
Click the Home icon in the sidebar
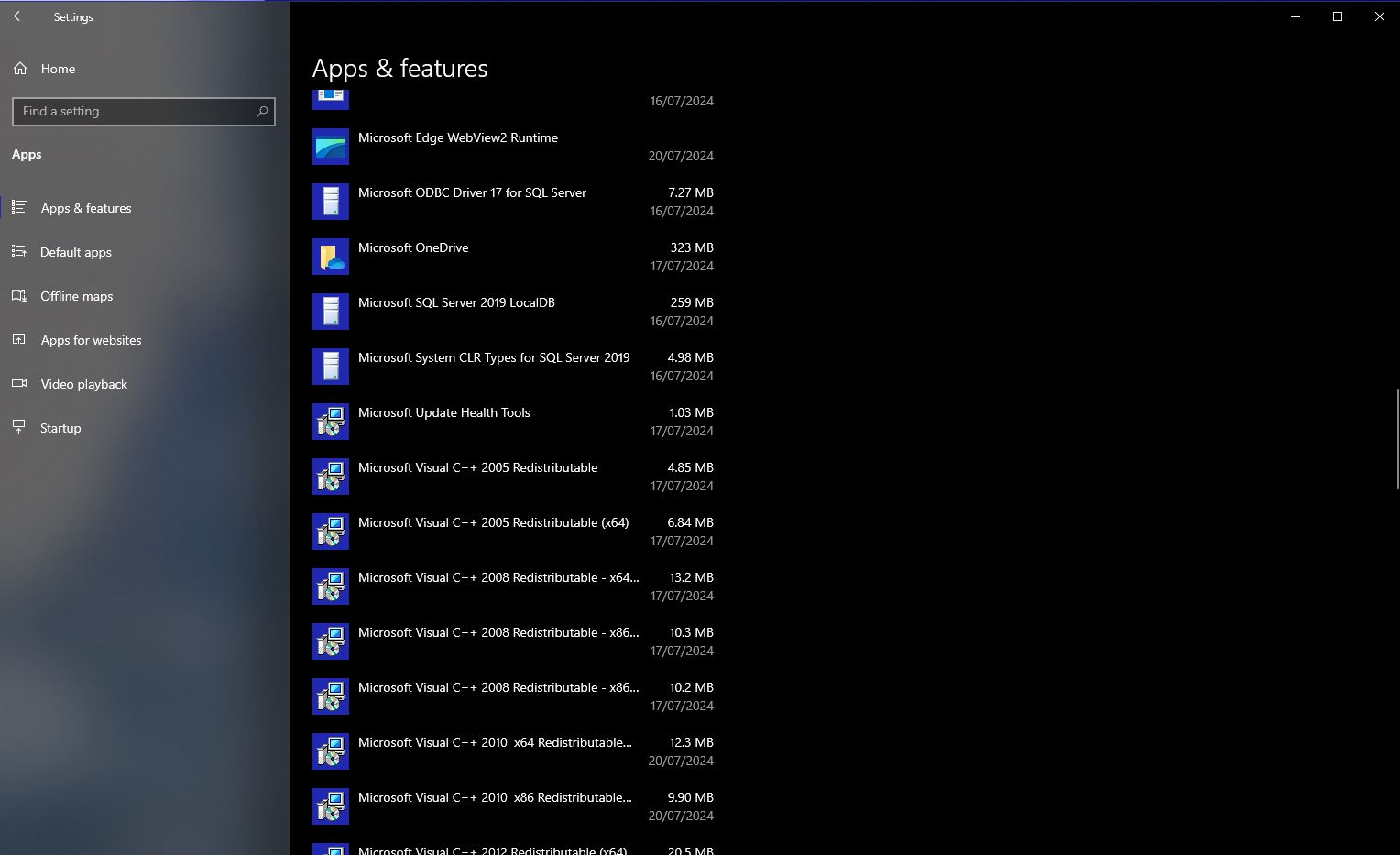click(x=20, y=69)
